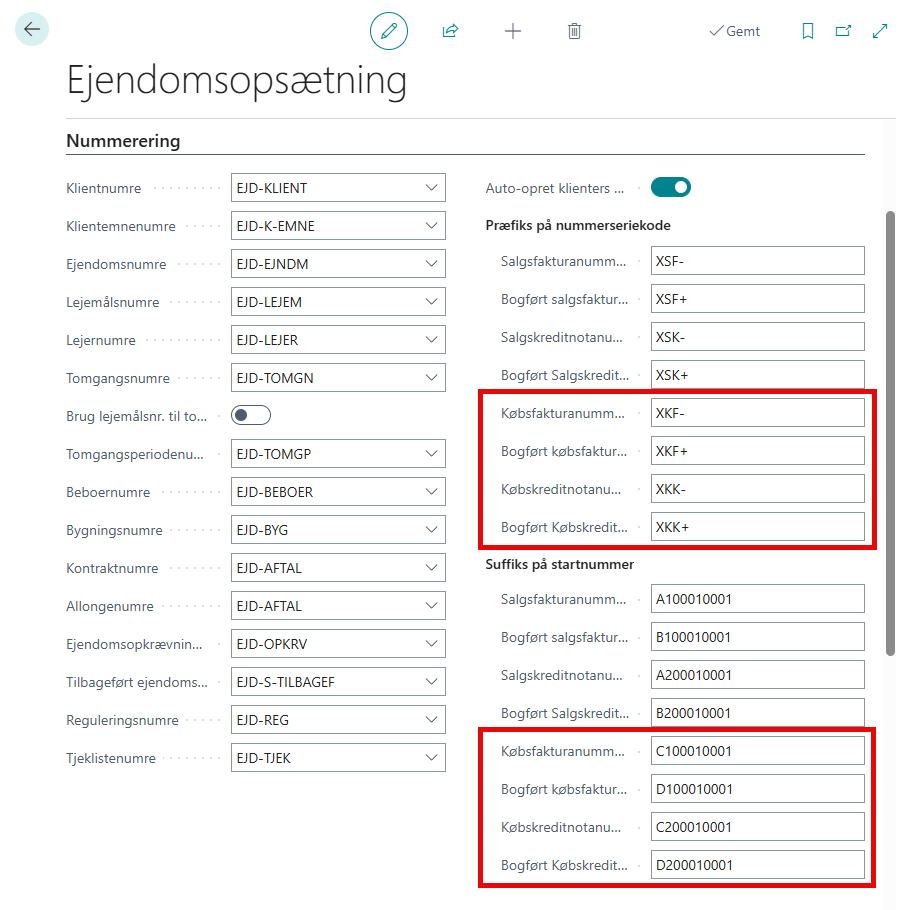Open the Allongenumre dropdown
Screen dimensions: 901x910
[431, 606]
